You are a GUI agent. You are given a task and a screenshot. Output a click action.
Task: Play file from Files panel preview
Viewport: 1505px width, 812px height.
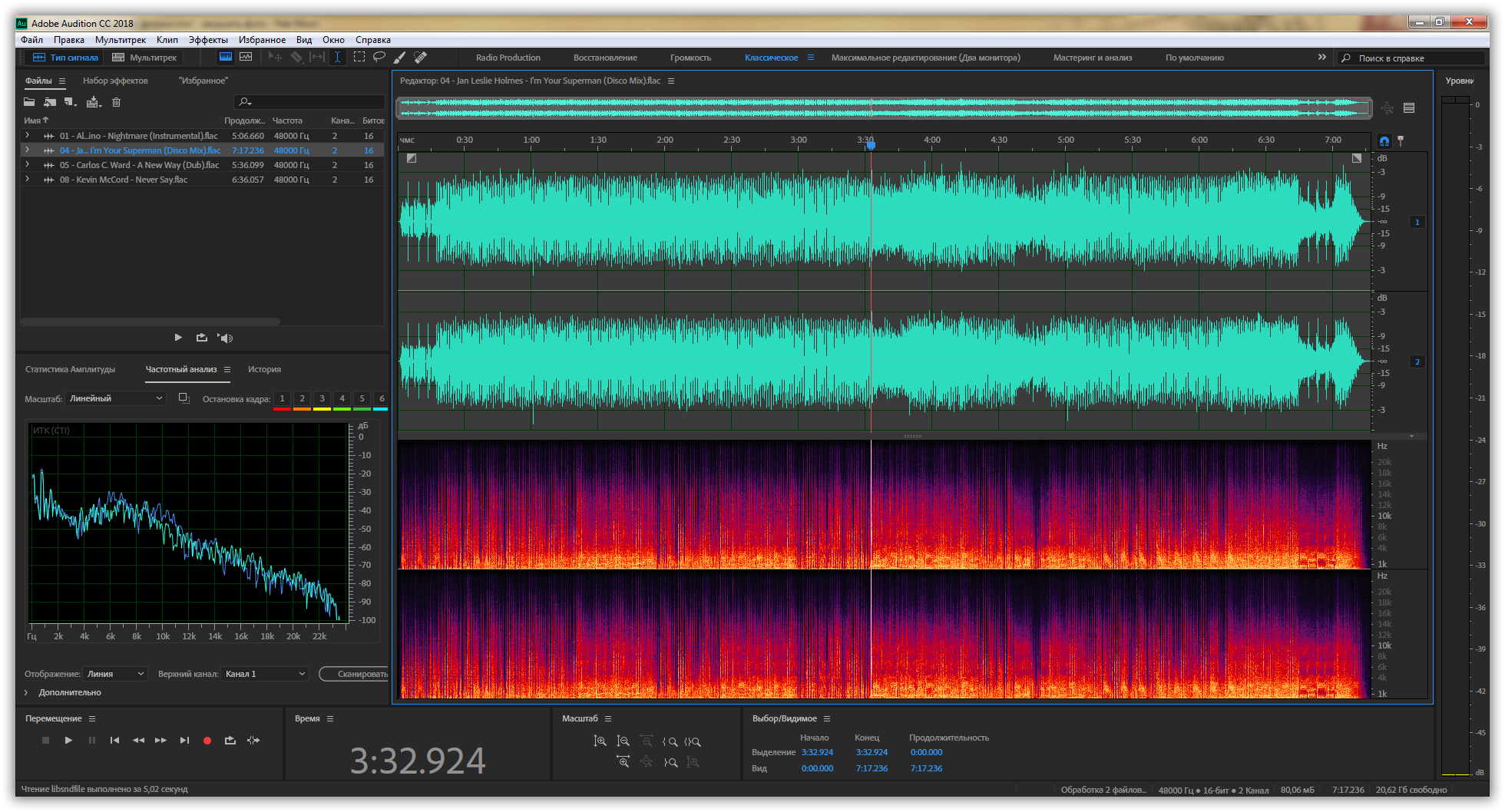178,338
